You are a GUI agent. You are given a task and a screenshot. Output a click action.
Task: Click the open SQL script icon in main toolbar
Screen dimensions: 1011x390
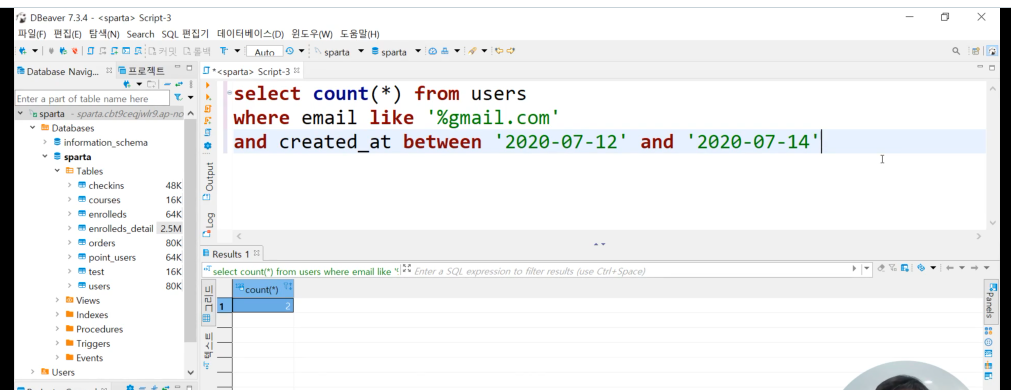pyautogui.click(x=90, y=51)
